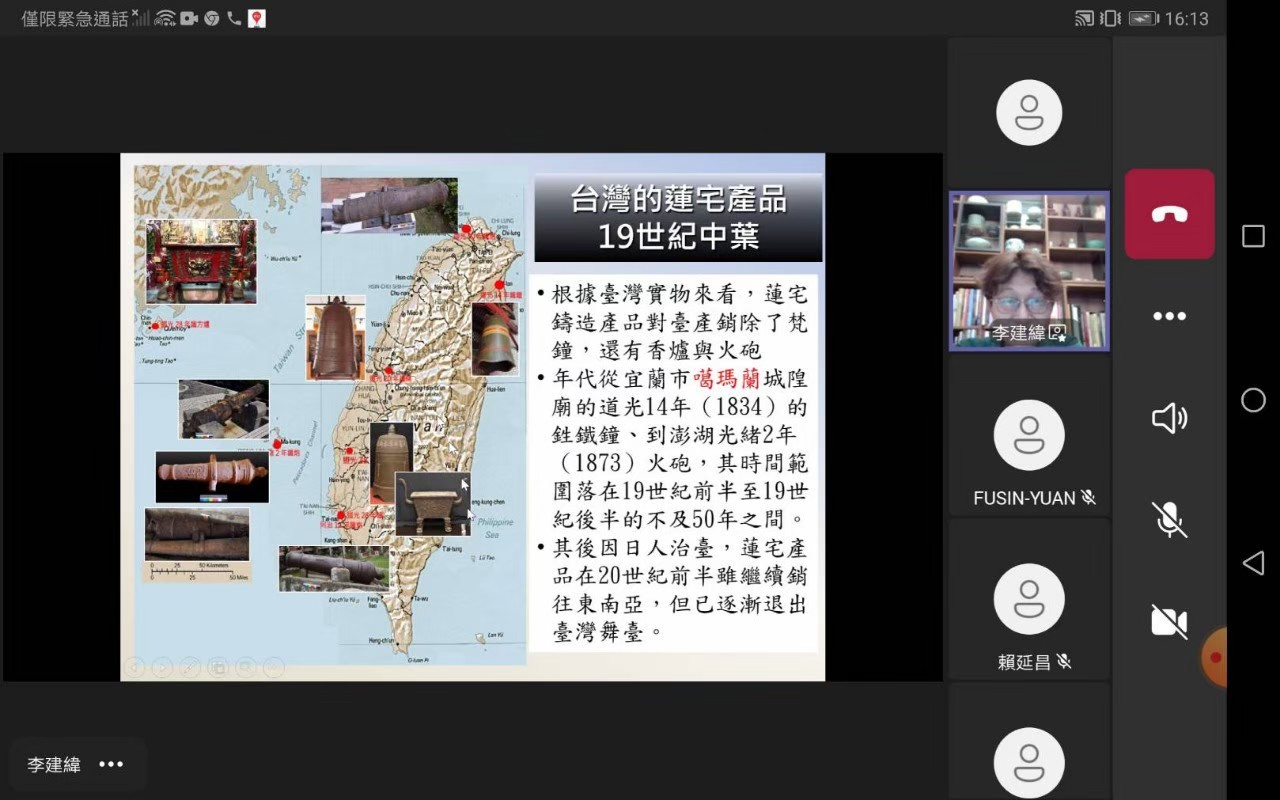This screenshot has height=800, width=1280.
Task: Tap the battery indicator in status bar
Action: click(1142, 19)
